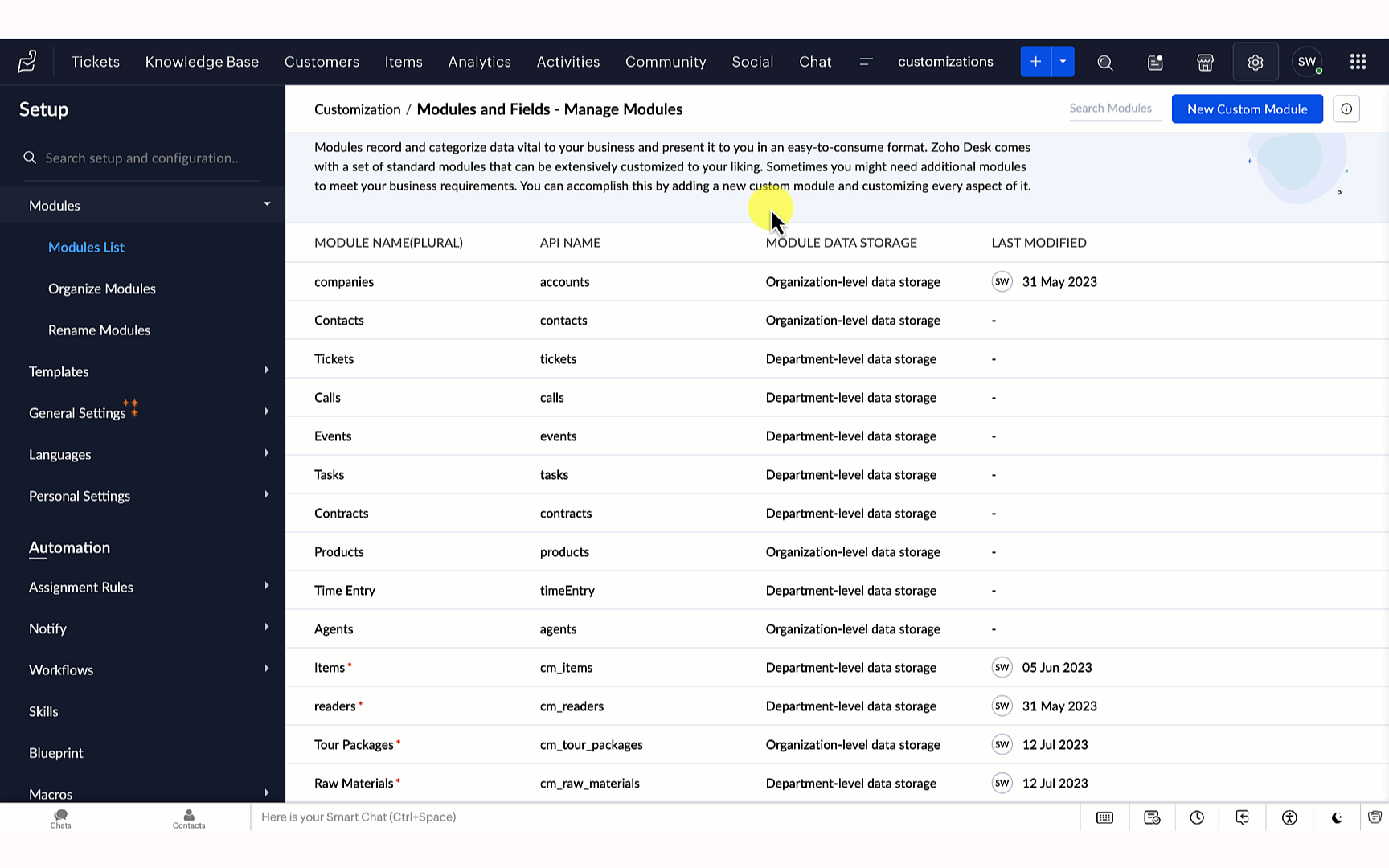The height and width of the screenshot is (868, 1389).
Task: Open the accessibility options icon
Action: point(1289,817)
